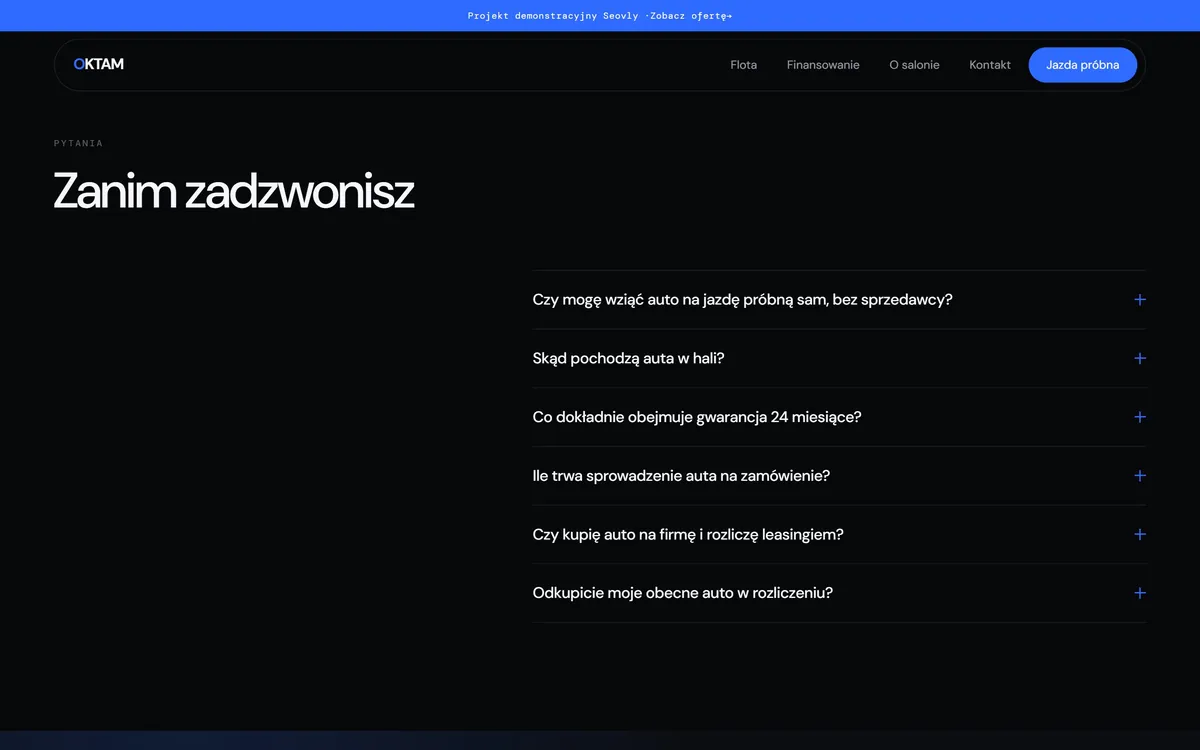Click plus icon for 'Ile trwa sprowadzenie auta' question
The width and height of the screenshot is (1200, 750).
point(1140,476)
